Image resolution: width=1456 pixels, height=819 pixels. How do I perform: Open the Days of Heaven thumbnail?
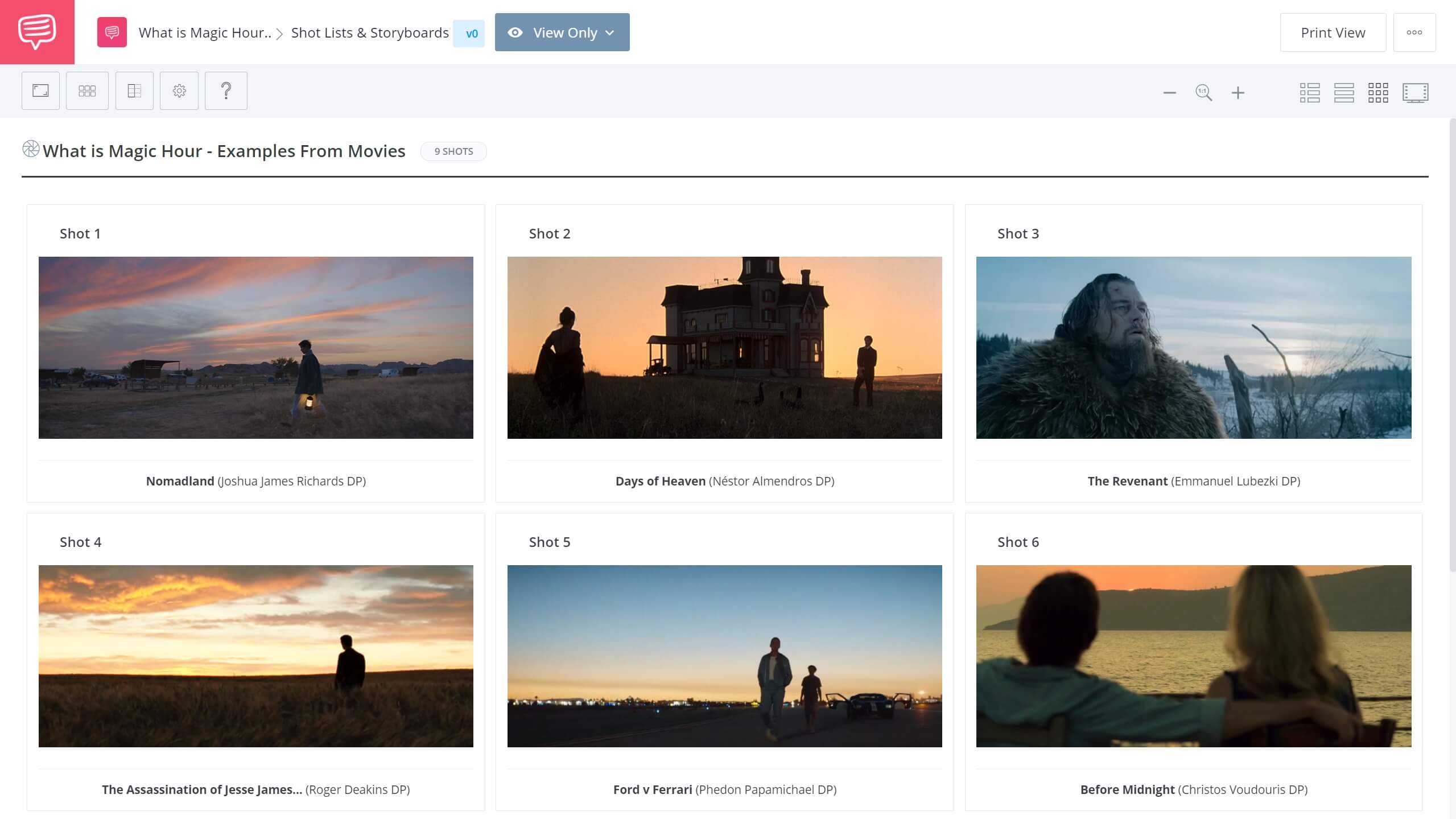tap(724, 347)
